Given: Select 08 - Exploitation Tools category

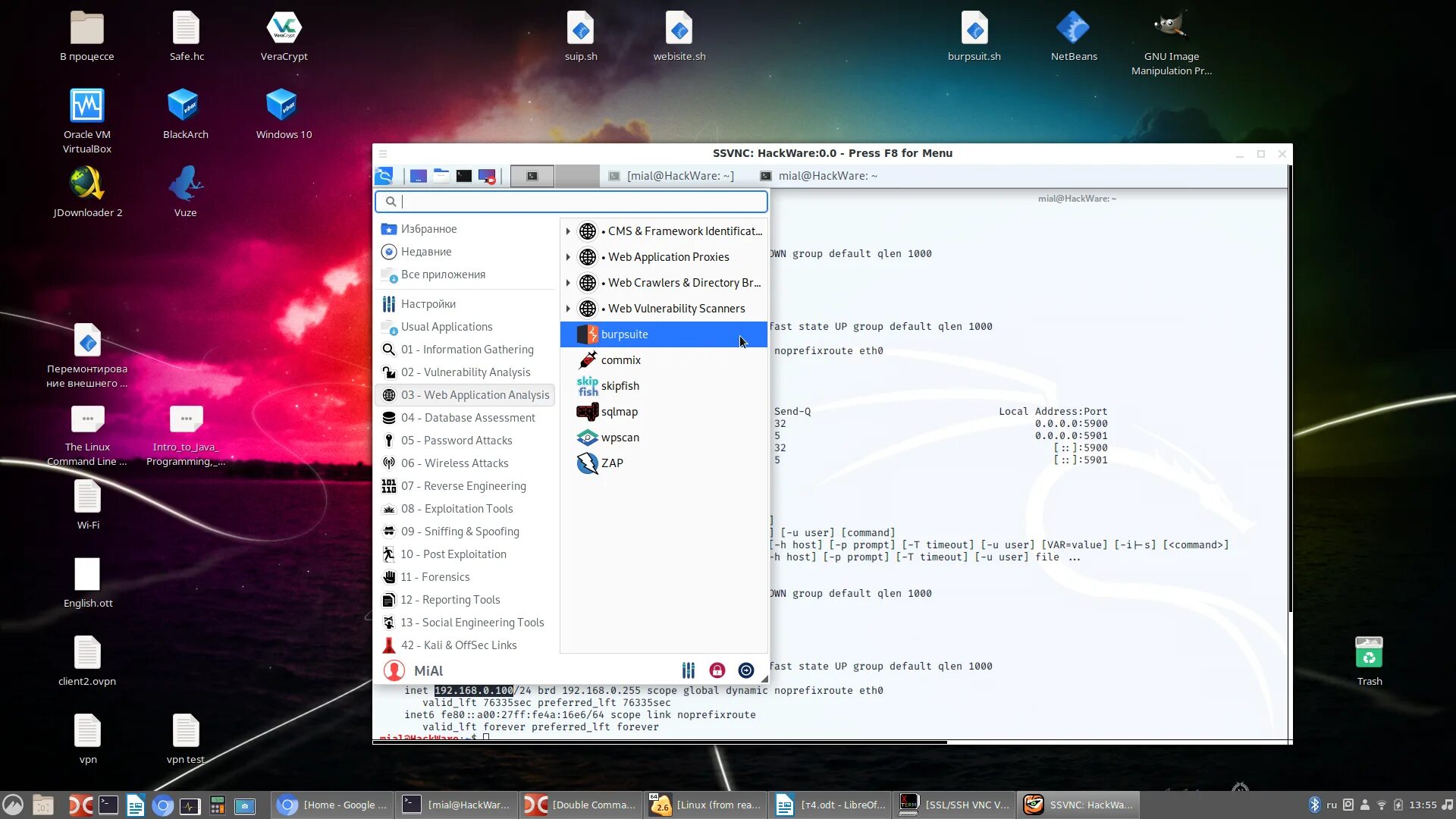Looking at the screenshot, I should pos(457,508).
